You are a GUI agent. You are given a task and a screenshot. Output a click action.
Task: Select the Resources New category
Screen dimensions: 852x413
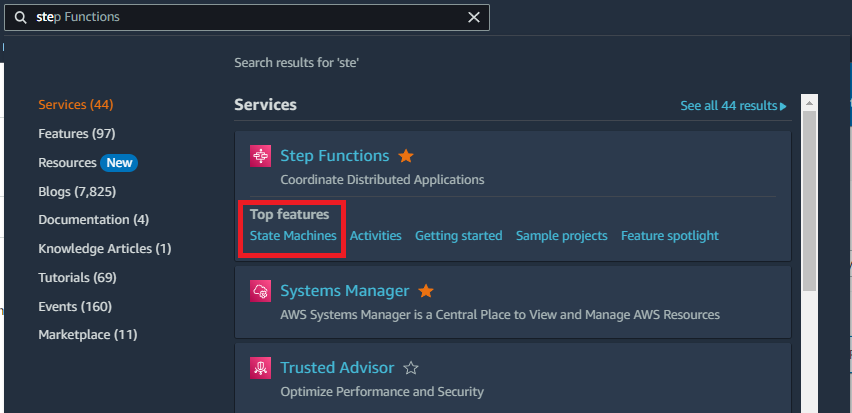click(x=88, y=162)
